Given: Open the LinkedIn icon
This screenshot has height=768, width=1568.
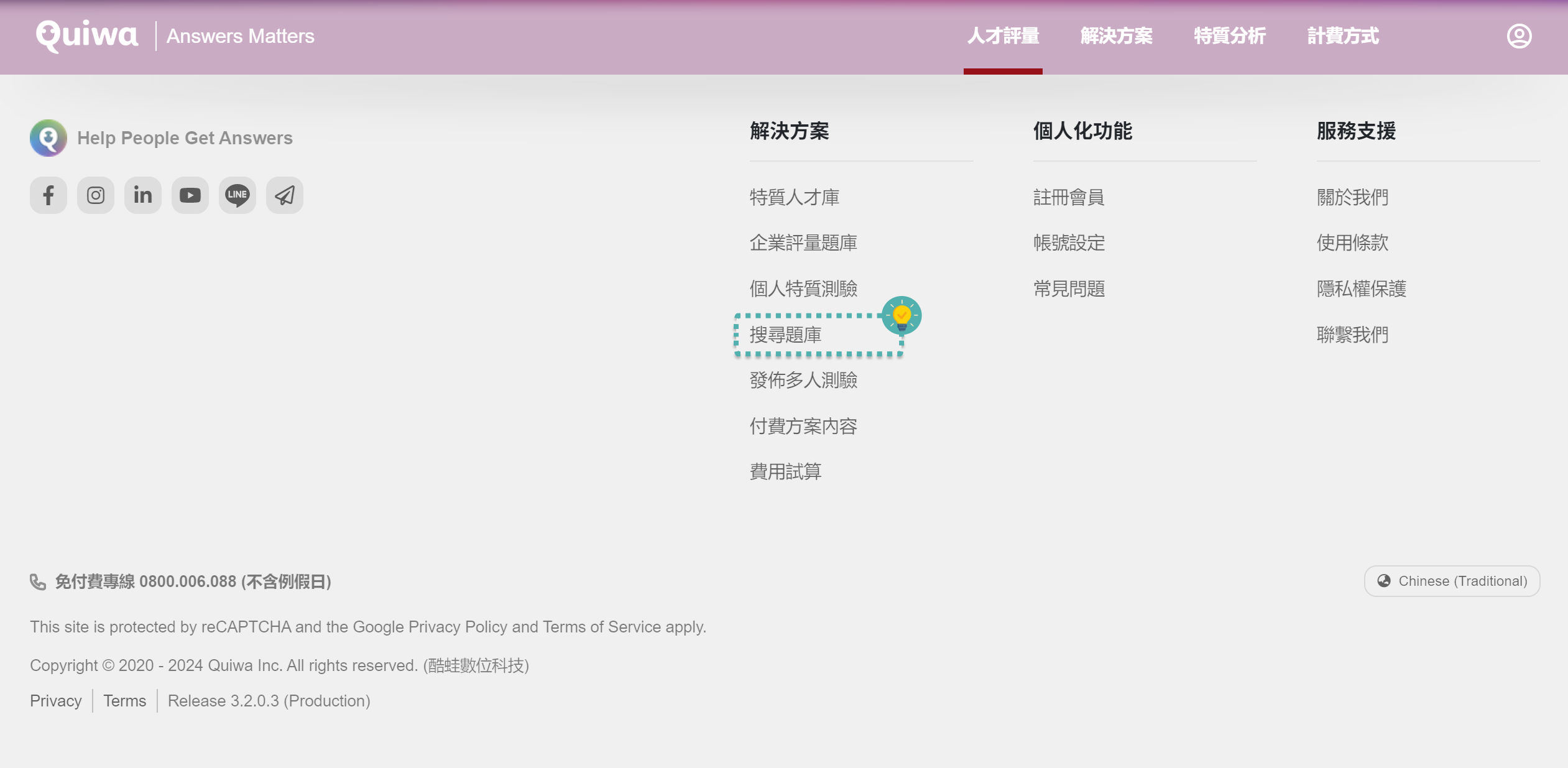Looking at the screenshot, I should [x=142, y=195].
